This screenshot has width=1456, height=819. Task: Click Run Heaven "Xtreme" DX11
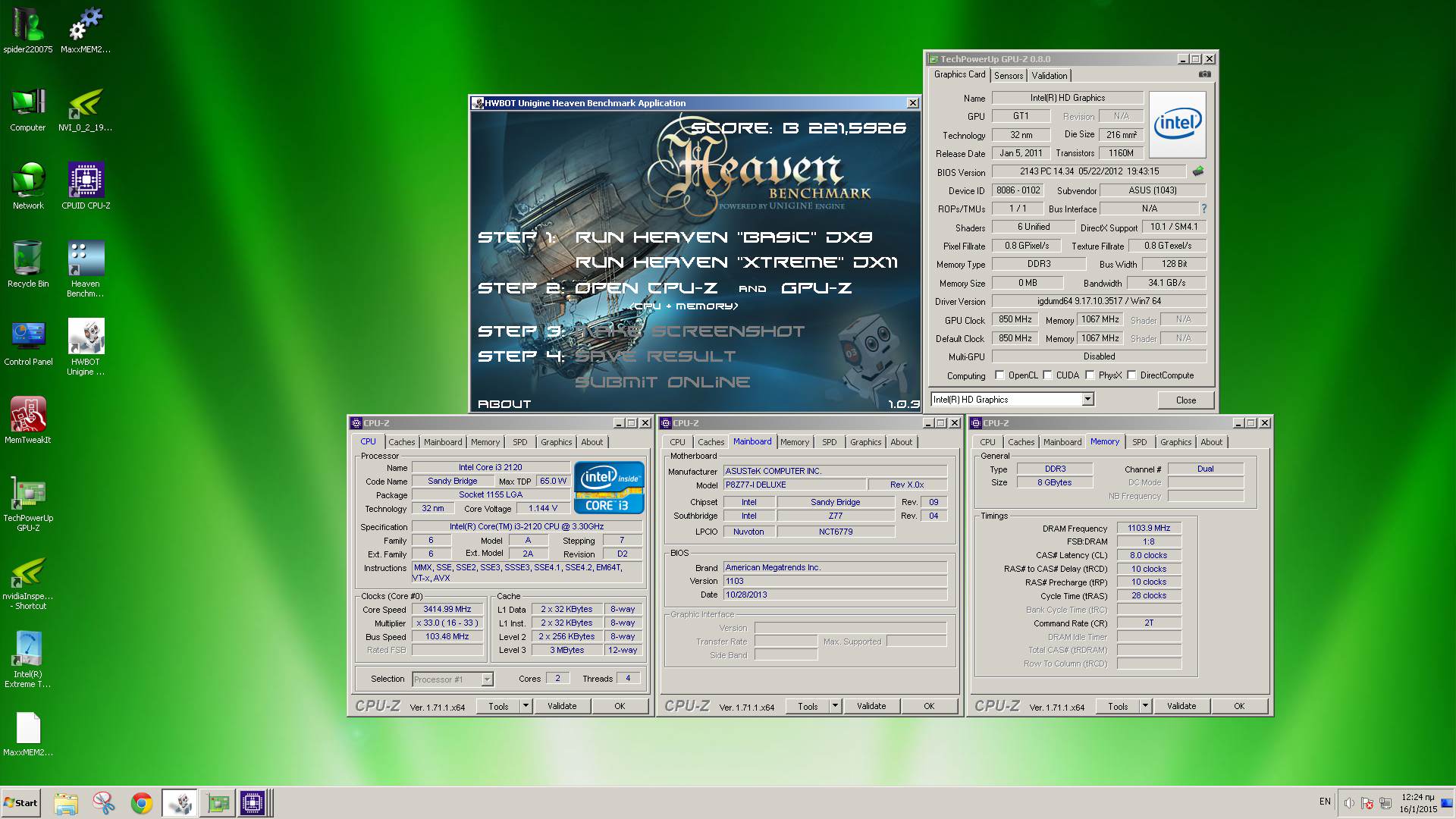click(x=736, y=262)
